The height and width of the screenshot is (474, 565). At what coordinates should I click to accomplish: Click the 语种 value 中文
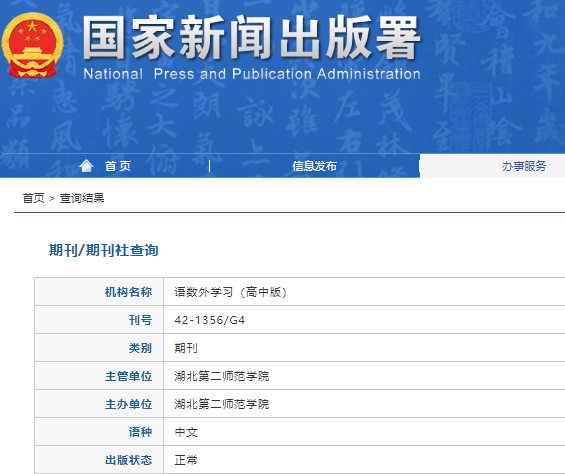click(186, 432)
